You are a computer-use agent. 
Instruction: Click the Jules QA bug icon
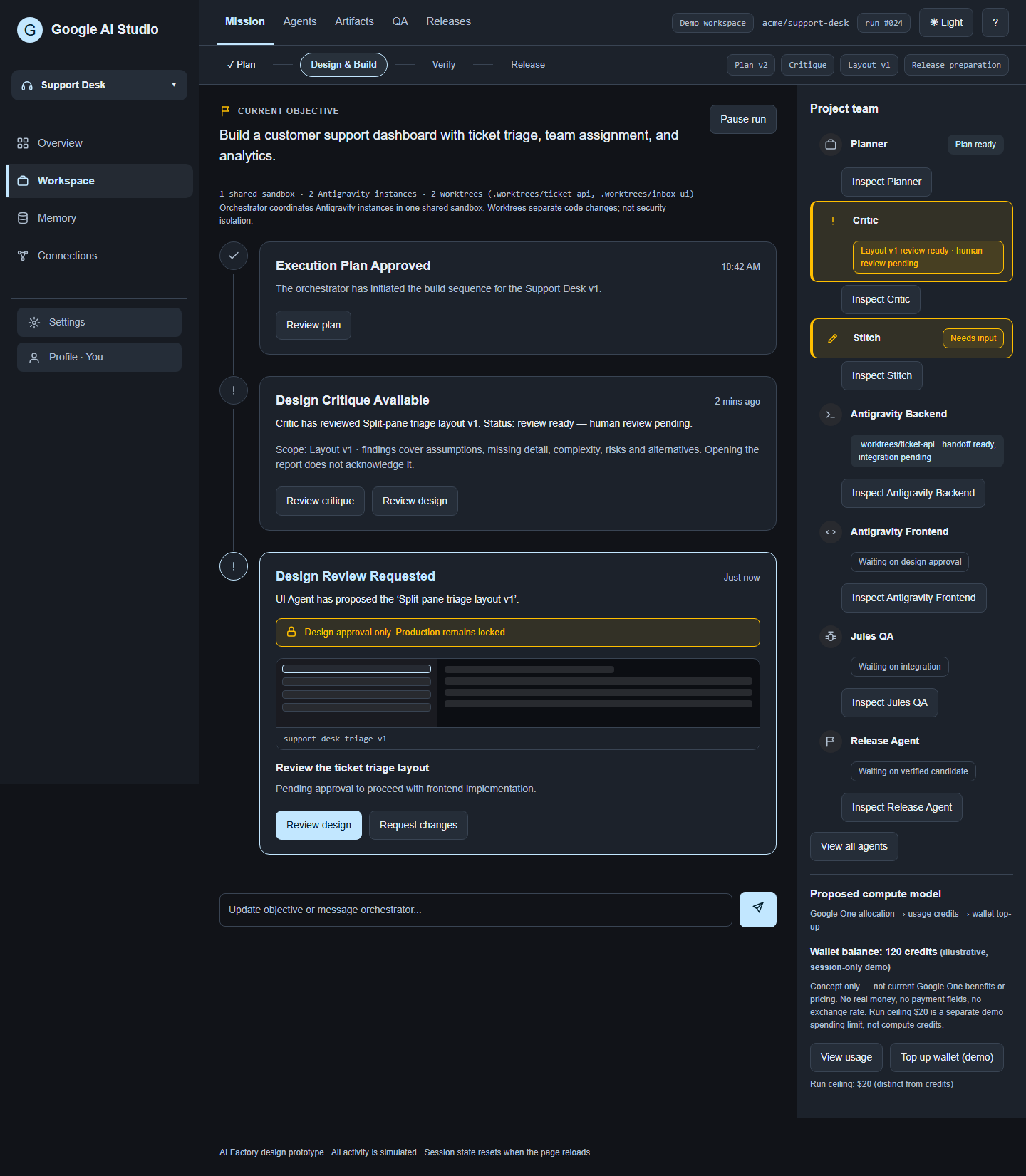pyautogui.click(x=831, y=637)
